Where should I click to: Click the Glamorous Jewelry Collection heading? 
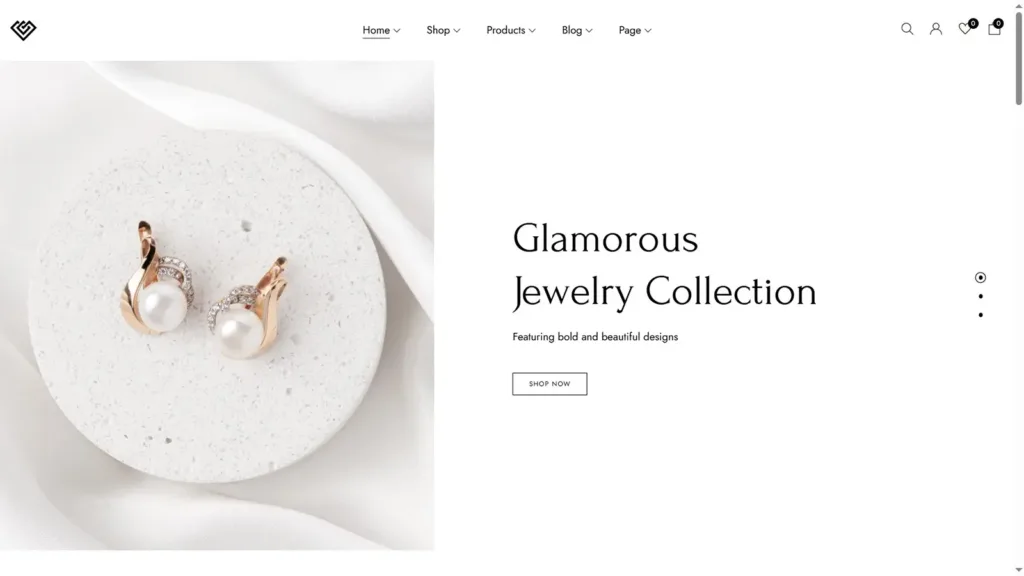[664, 265]
